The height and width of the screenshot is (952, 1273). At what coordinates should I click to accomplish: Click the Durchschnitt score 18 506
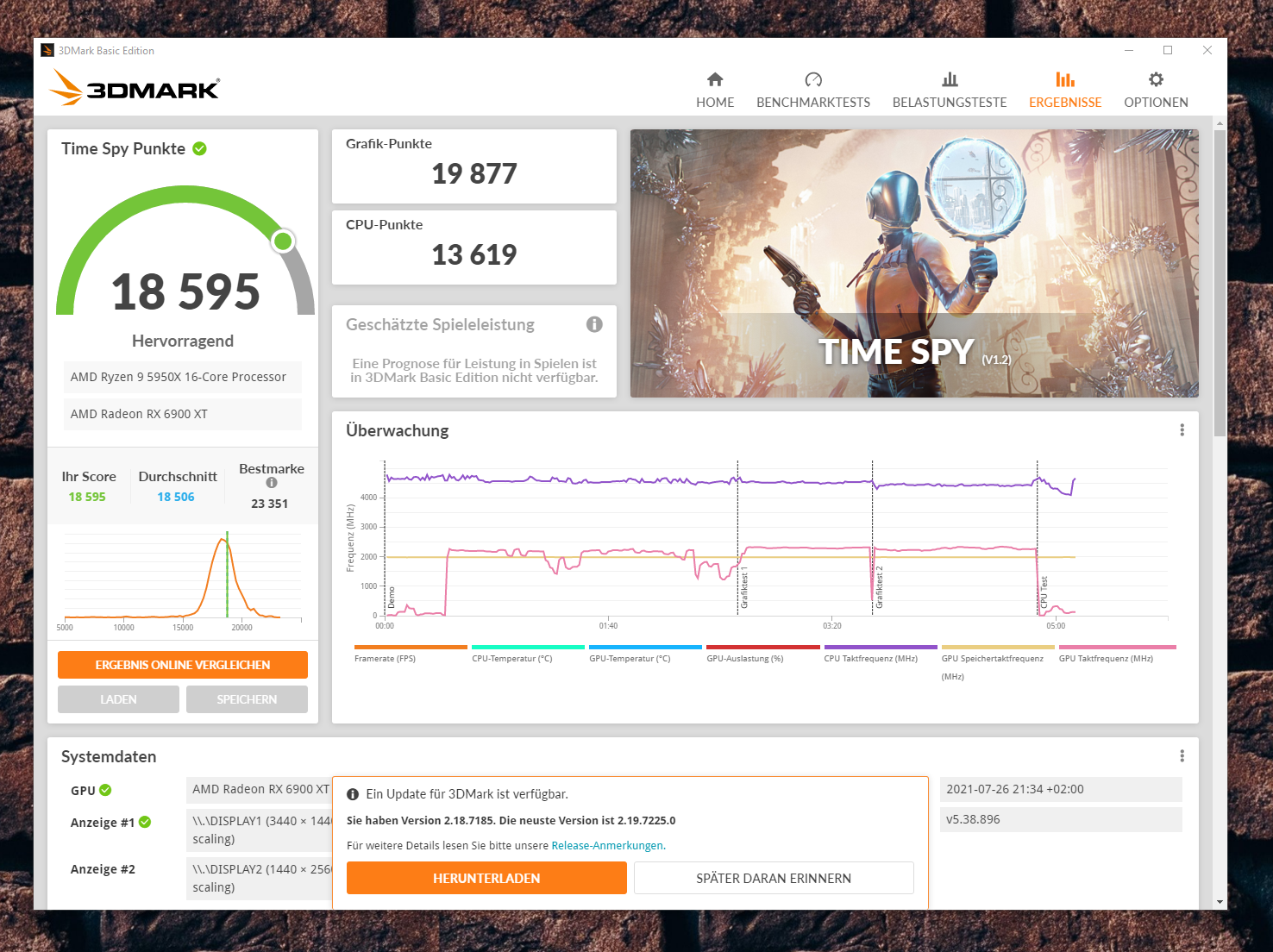176,497
